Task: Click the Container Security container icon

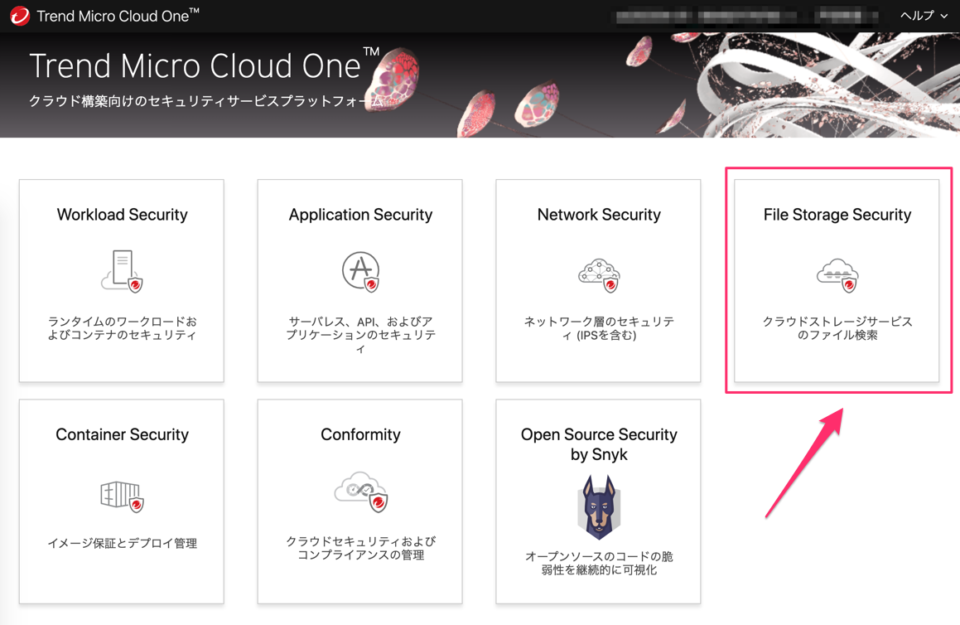Action: coord(120,494)
